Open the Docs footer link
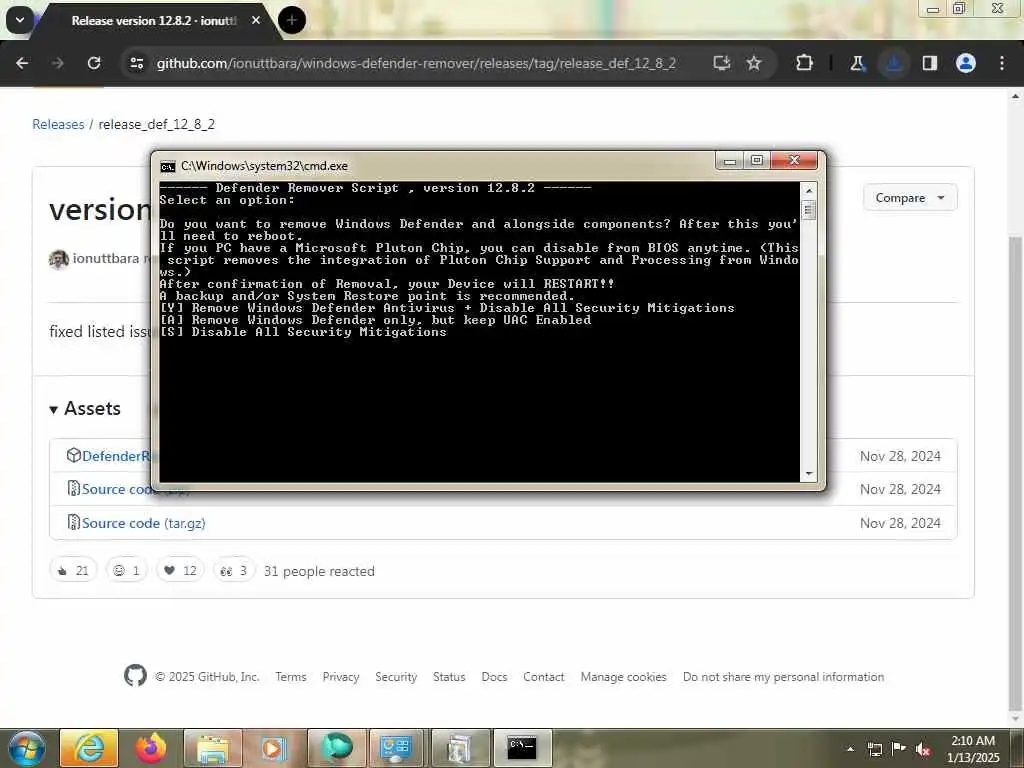 (494, 677)
